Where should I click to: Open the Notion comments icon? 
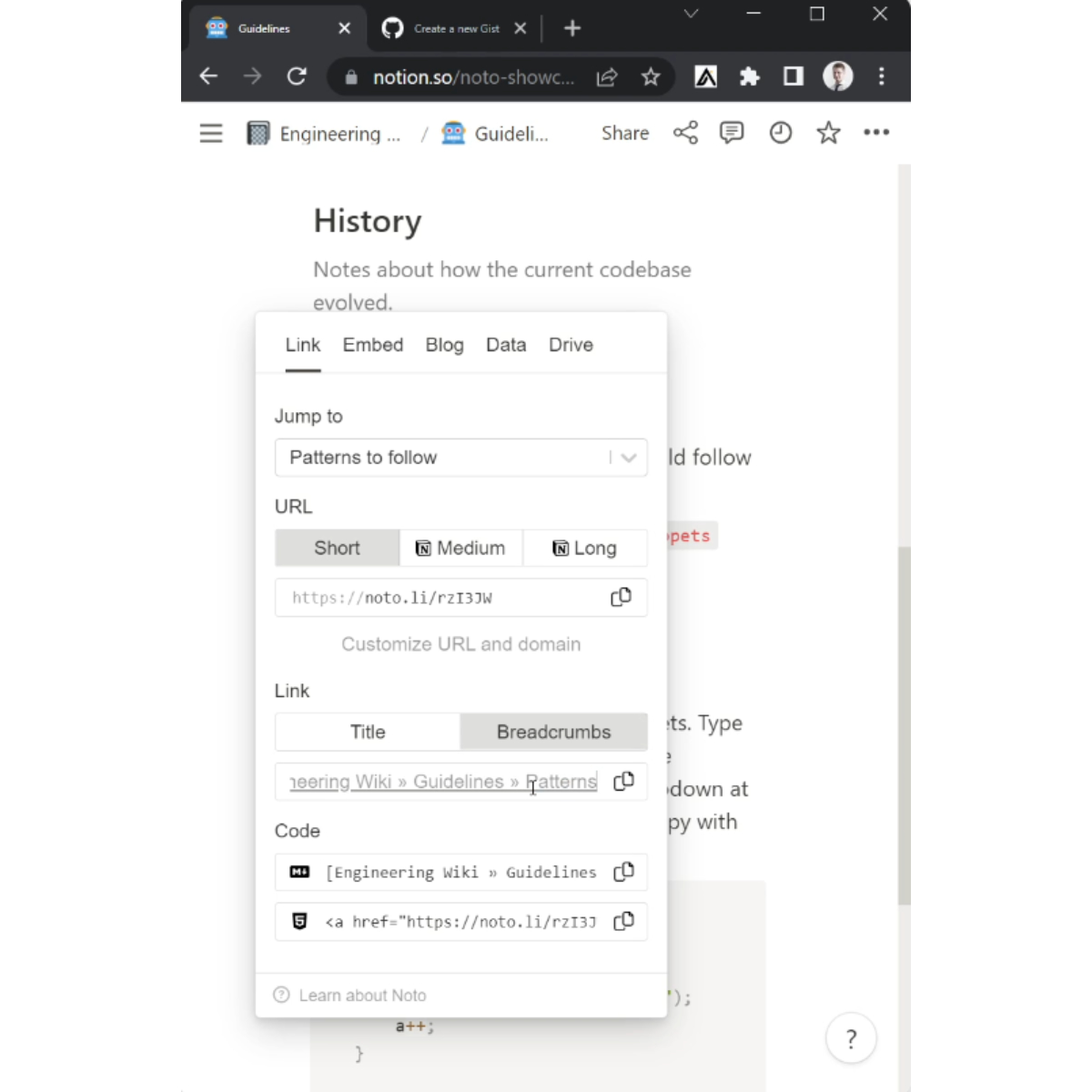(x=732, y=133)
